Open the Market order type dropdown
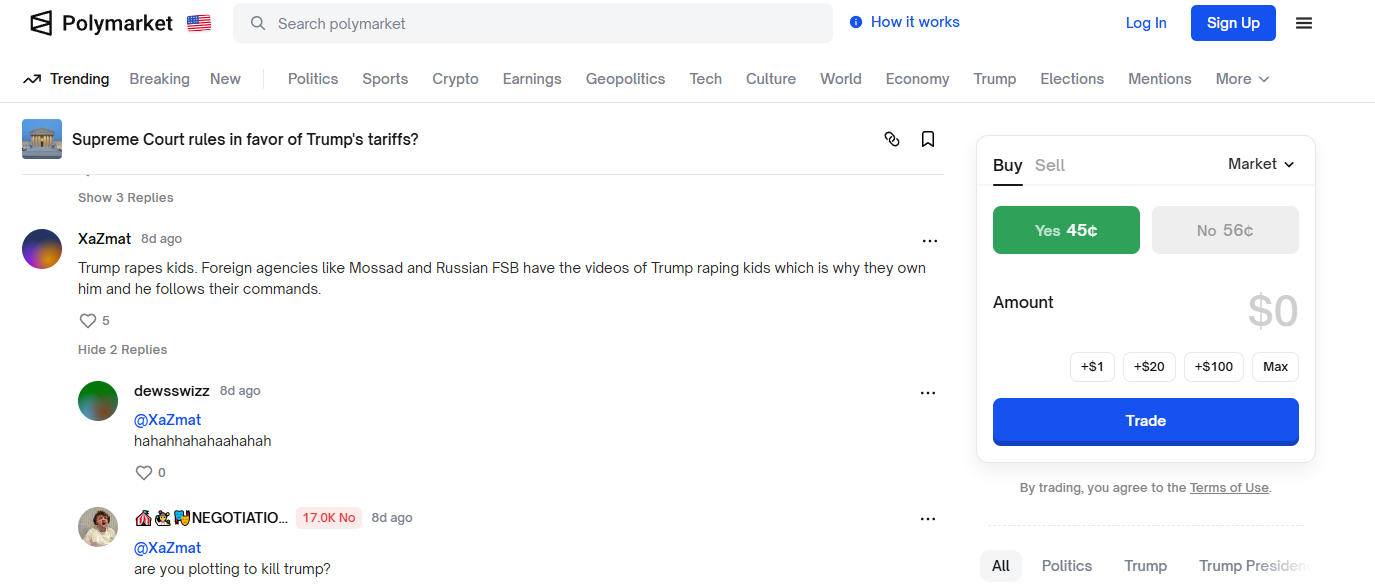This screenshot has height=587, width=1375. click(x=1261, y=164)
